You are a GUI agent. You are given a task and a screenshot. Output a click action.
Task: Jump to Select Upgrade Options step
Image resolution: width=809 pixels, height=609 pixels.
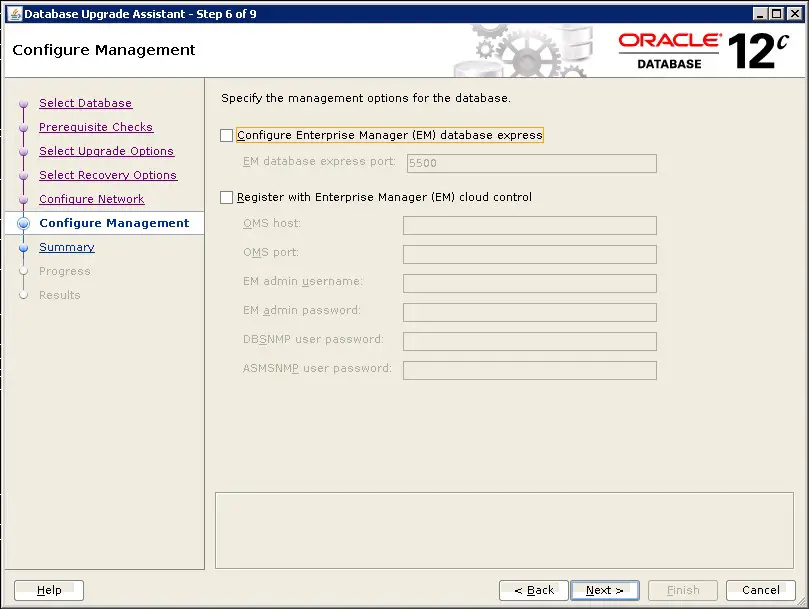pyautogui.click(x=106, y=151)
